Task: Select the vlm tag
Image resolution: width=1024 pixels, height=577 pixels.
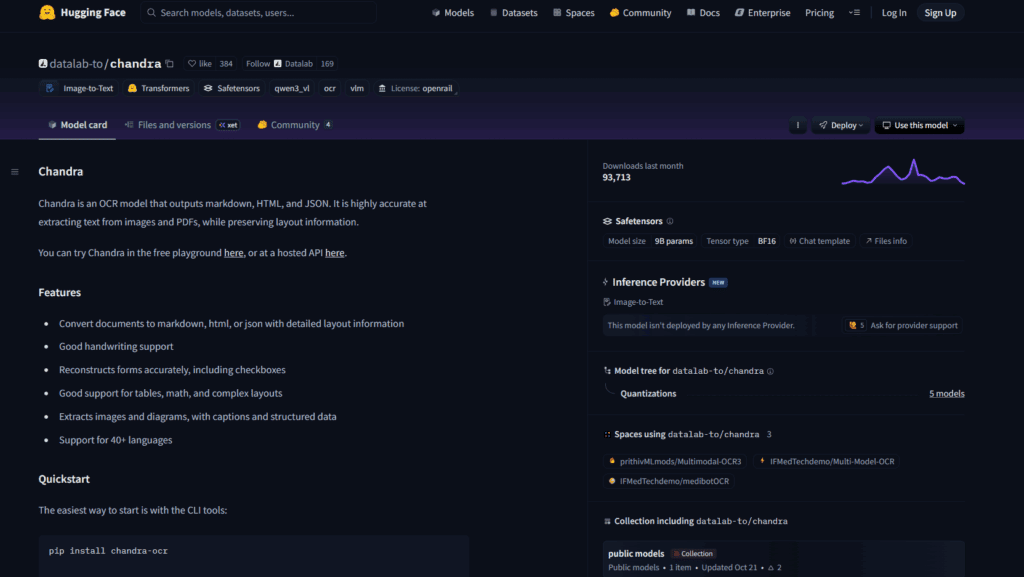Action: click(x=357, y=88)
